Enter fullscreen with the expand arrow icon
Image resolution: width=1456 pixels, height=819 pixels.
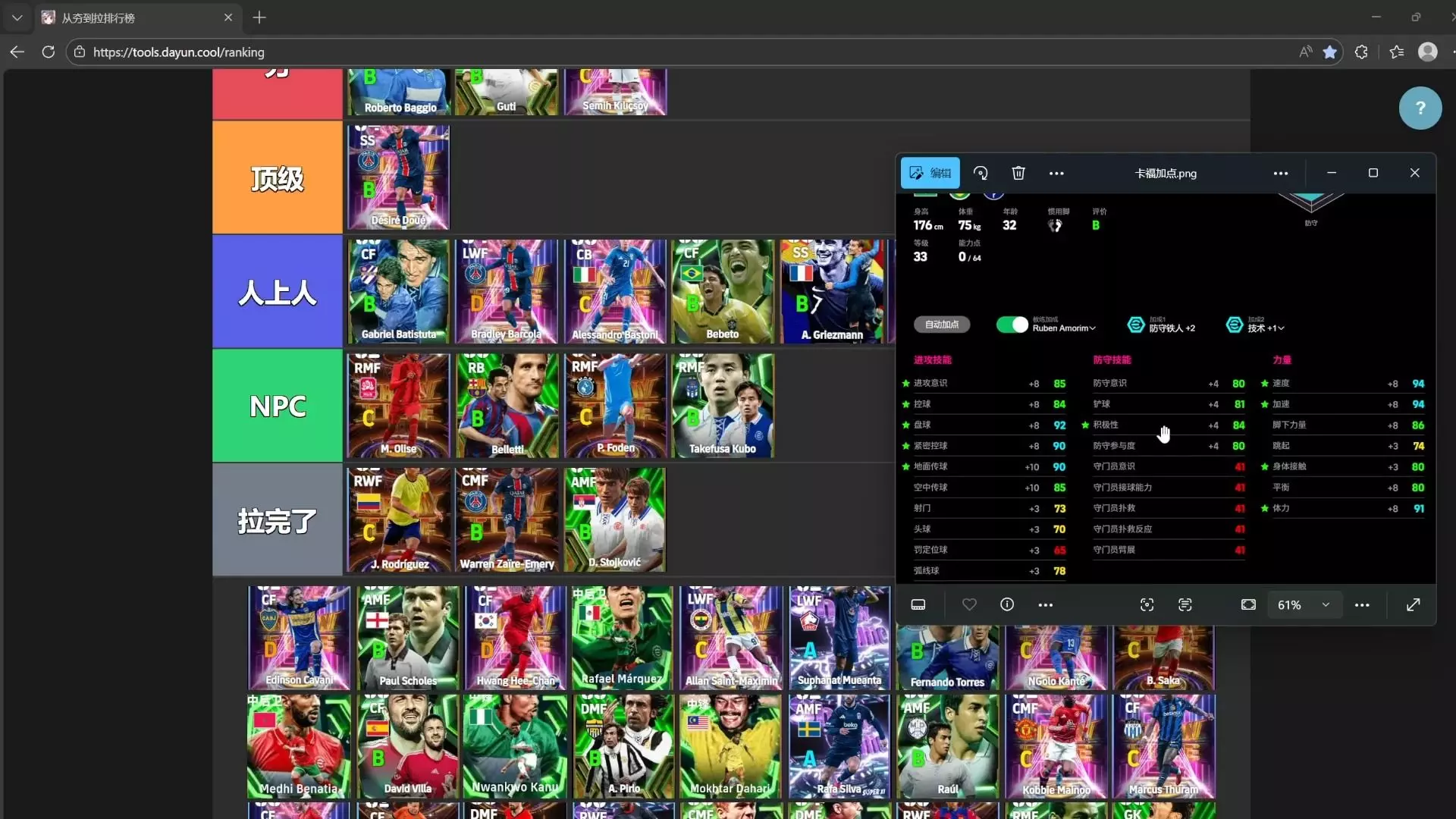click(x=1413, y=604)
